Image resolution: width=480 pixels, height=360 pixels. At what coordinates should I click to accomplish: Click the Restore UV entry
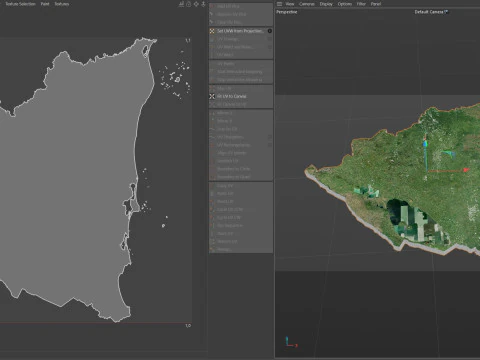241,242
